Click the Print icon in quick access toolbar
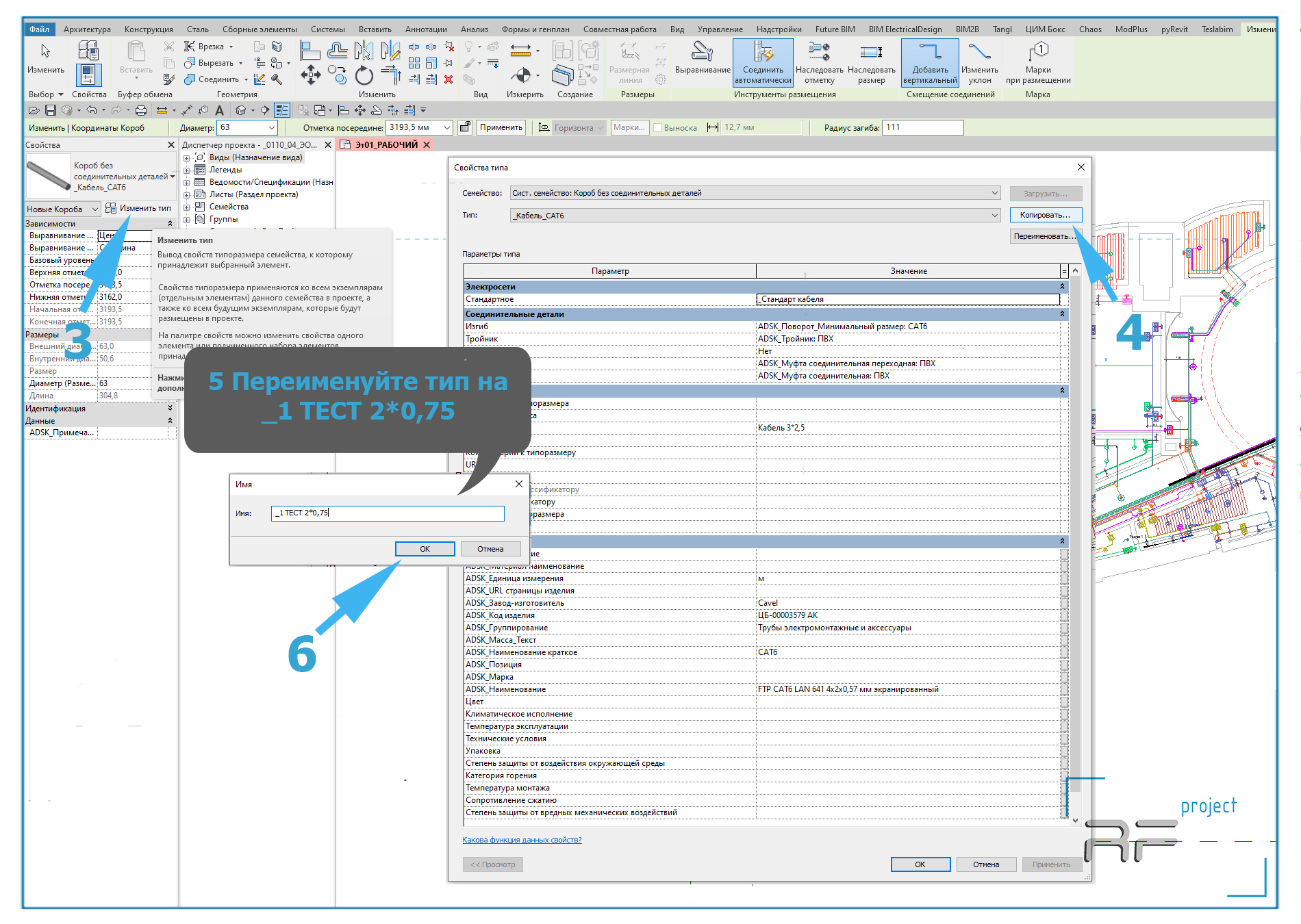 point(141,110)
